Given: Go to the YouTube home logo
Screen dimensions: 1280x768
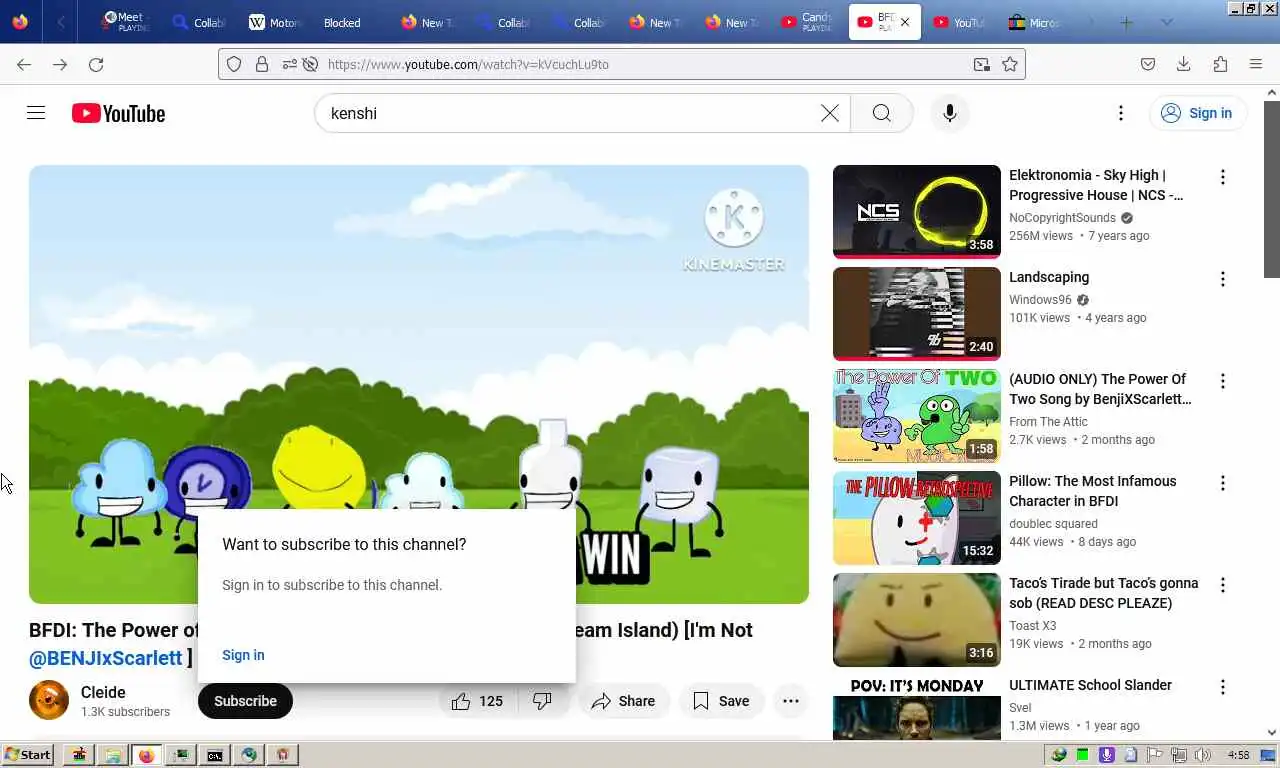Looking at the screenshot, I should (x=118, y=113).
